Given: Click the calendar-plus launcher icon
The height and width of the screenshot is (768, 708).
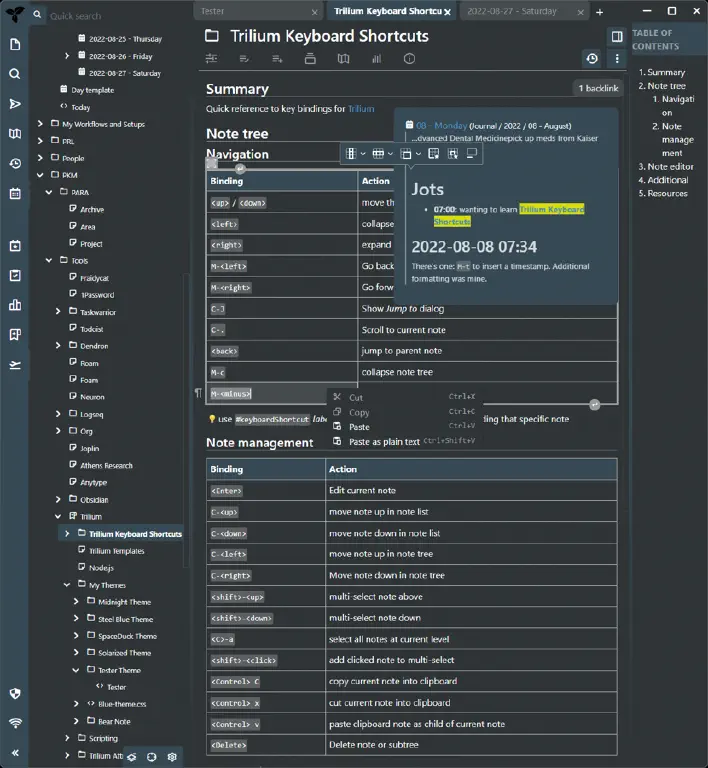Looking at the screenshot, I should coord(15,246).
